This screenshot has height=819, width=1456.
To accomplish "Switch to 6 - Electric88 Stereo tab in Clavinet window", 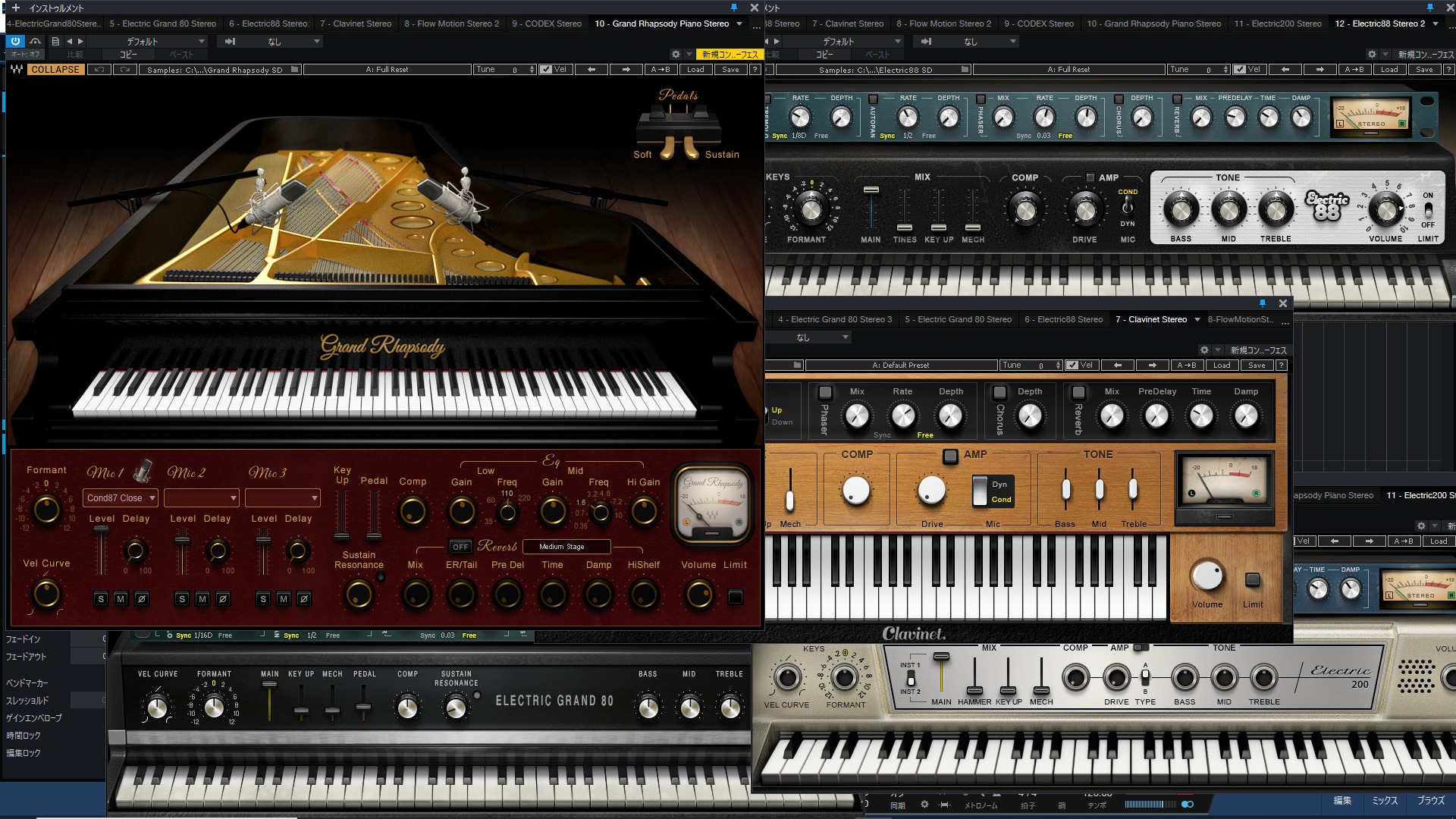I will 1063,319.
